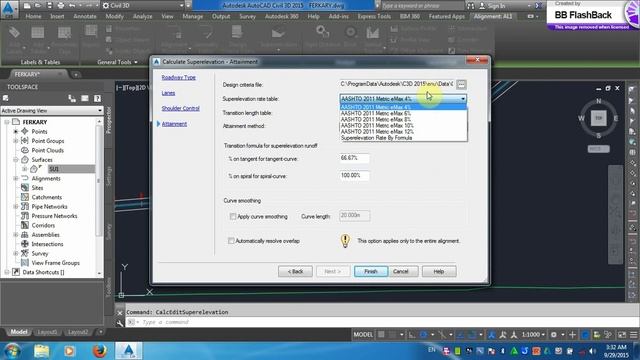Open the Attainment wizard page
640x360 pixels.
coord(174,124)
